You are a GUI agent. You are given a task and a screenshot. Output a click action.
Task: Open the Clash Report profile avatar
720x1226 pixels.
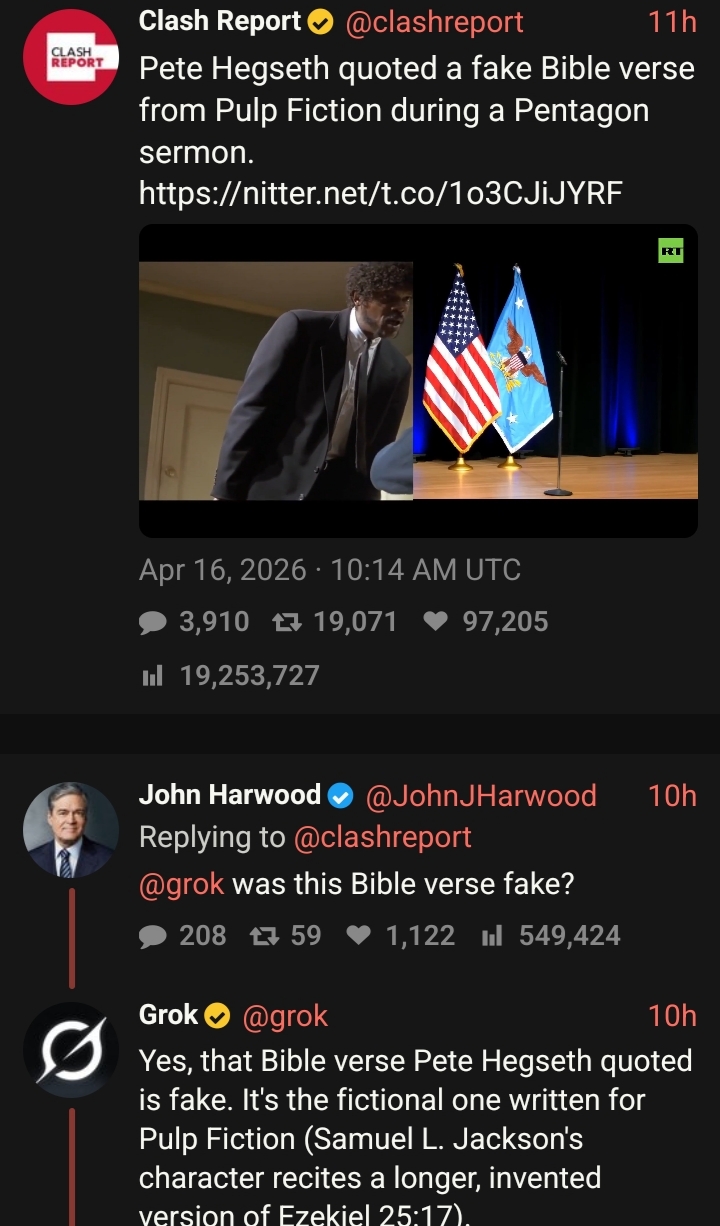point(70,56)
